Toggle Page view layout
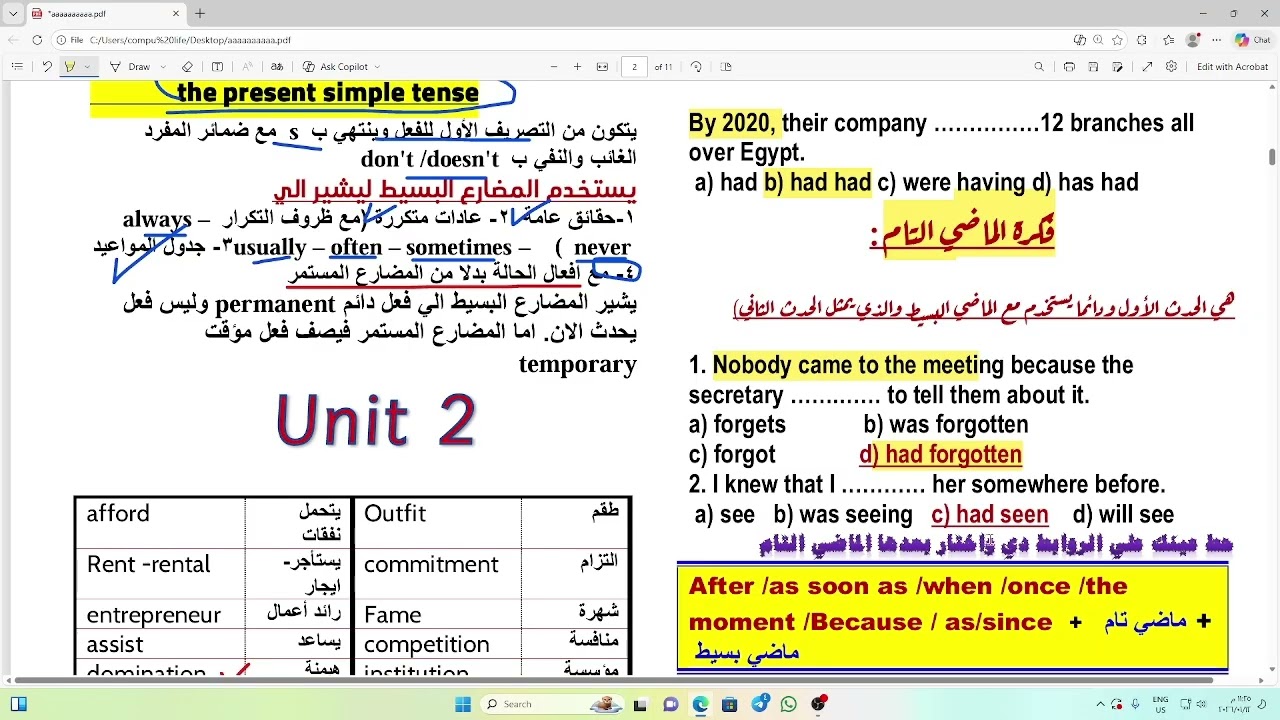This screenshot has height=720, width=1280. coord(727,67)
